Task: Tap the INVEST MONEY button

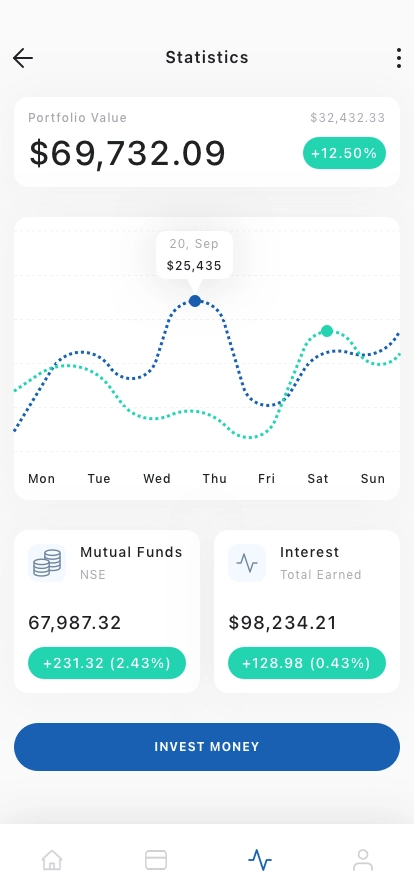Action: (207, 747)
